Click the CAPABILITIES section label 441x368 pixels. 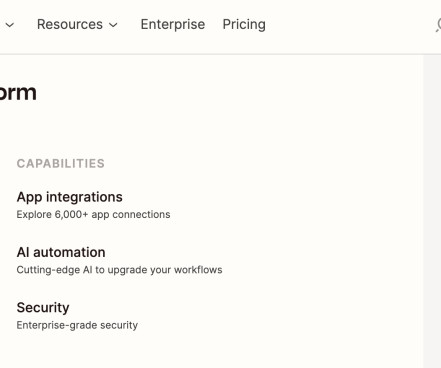(61, 163)
